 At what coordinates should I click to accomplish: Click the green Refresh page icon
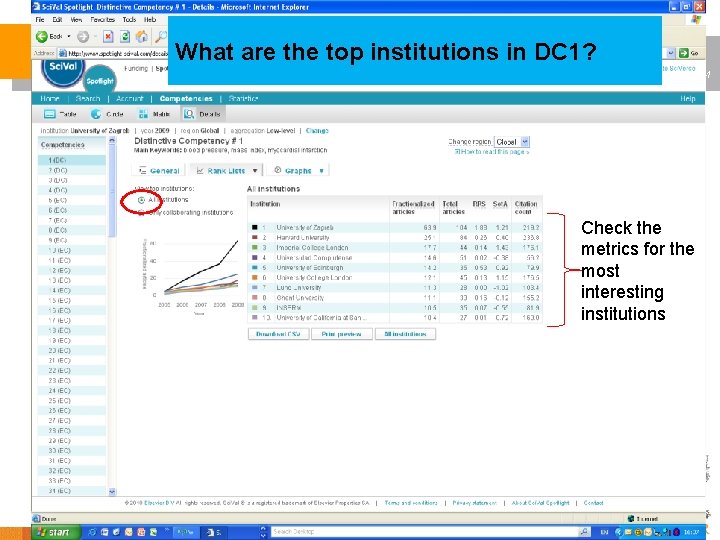pyautogui.click(x=124, y=36)
